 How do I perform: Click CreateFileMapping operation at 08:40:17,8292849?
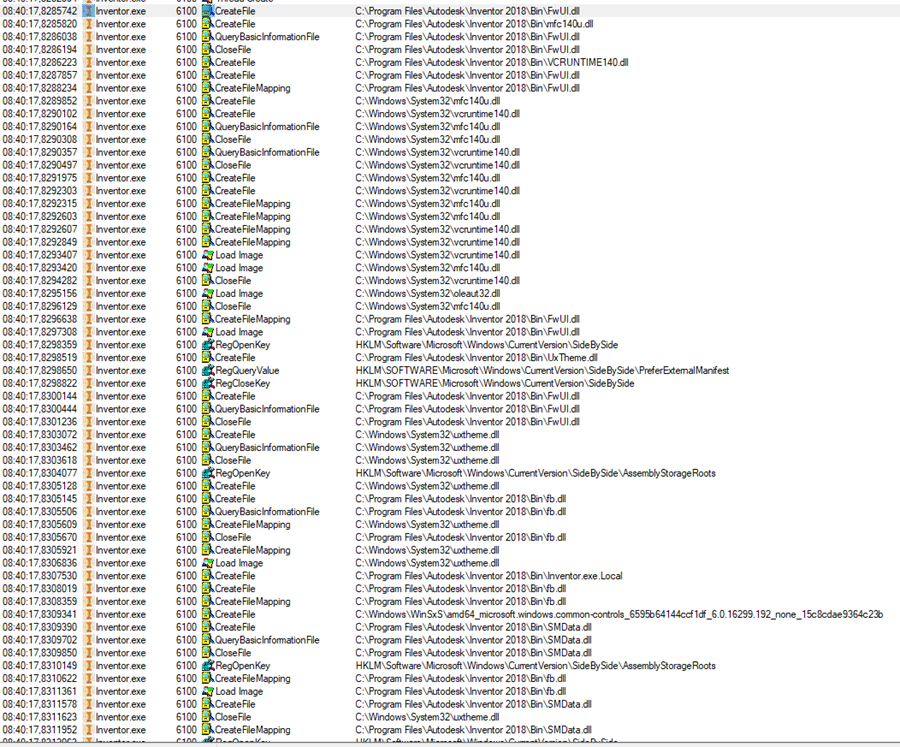(x=253, y=242)
